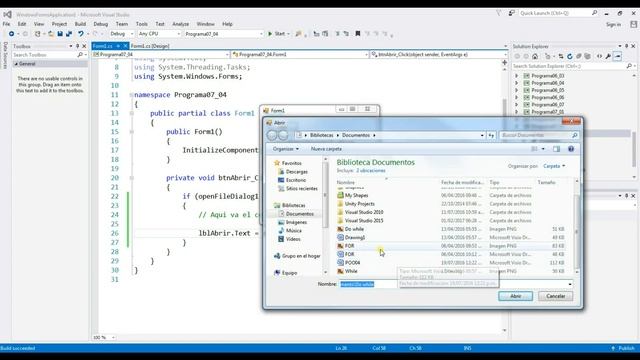Screen dimensions: 640x360
Task: Click the Refresh icon in Solution Explorer
Action: 569,56
